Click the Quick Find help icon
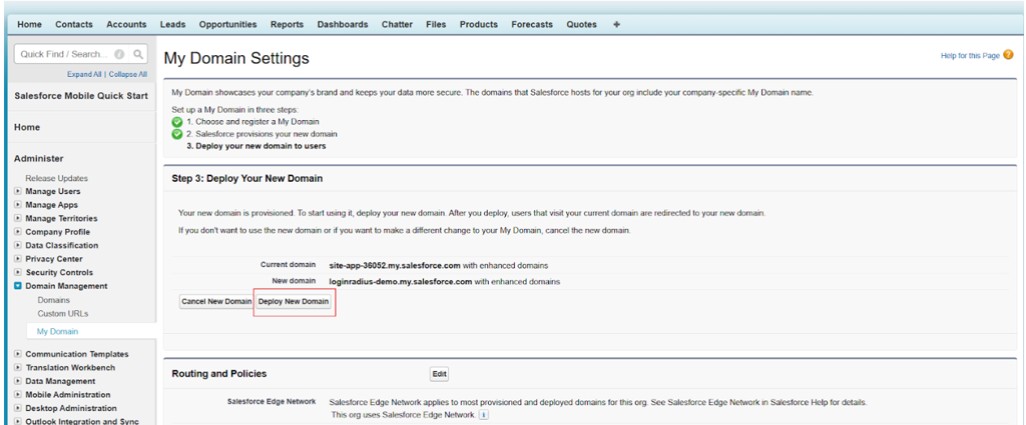Image resolution: width=1026 pixels, height=425 pixels. (x=120, y=54)
